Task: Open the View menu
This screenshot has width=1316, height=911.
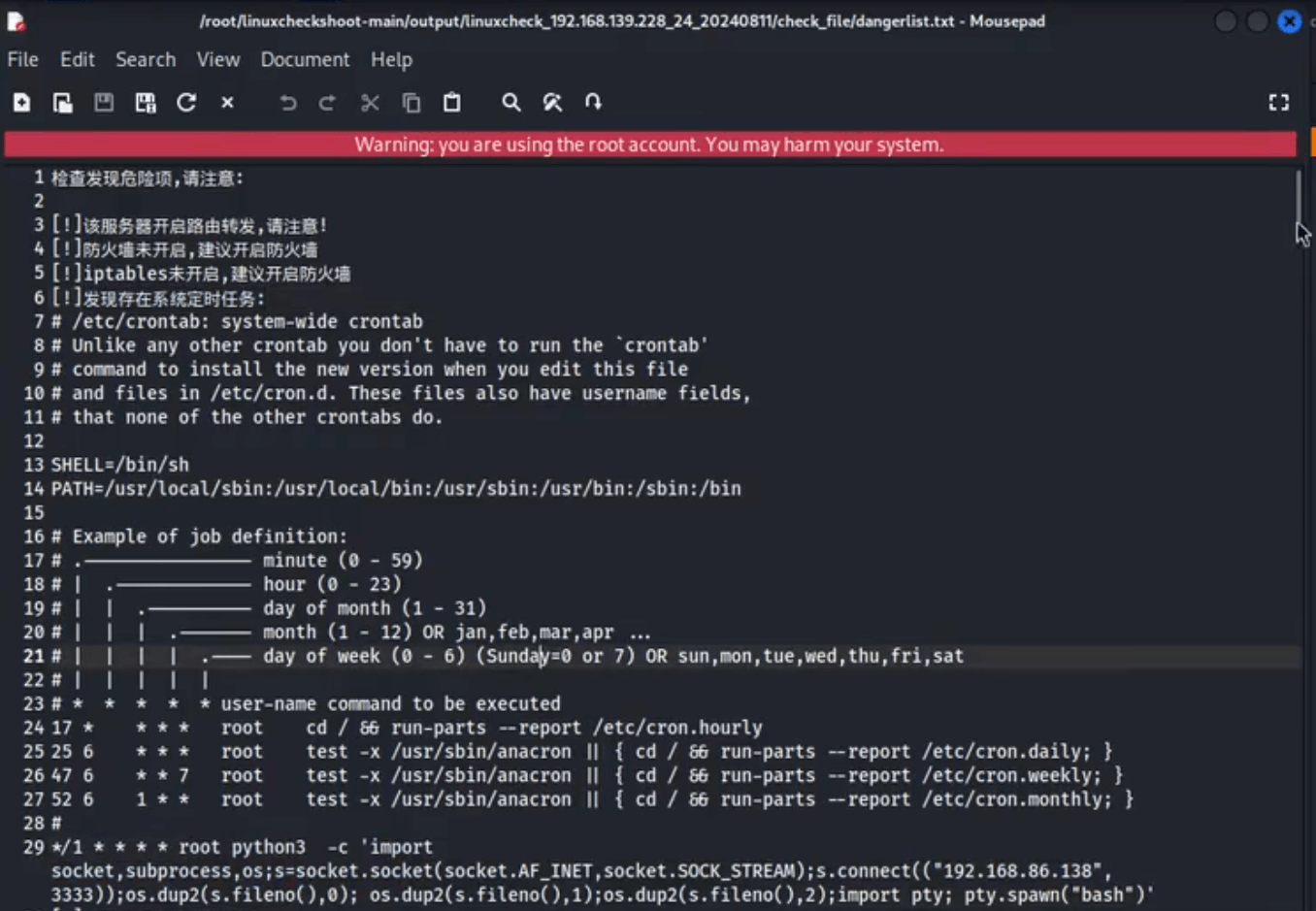Action: click(218, 59)
